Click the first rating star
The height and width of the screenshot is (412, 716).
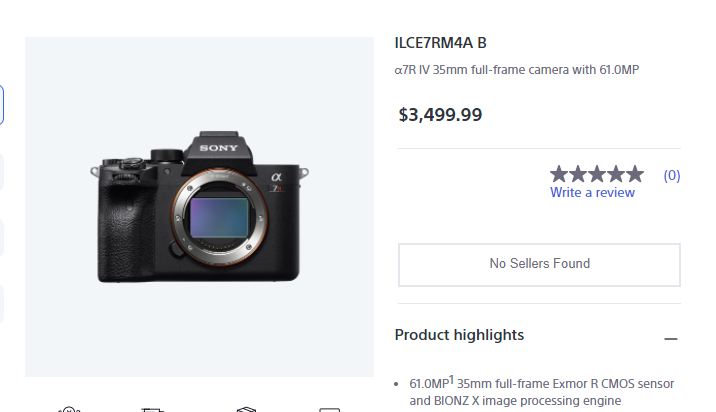click(x=559, y=174)
